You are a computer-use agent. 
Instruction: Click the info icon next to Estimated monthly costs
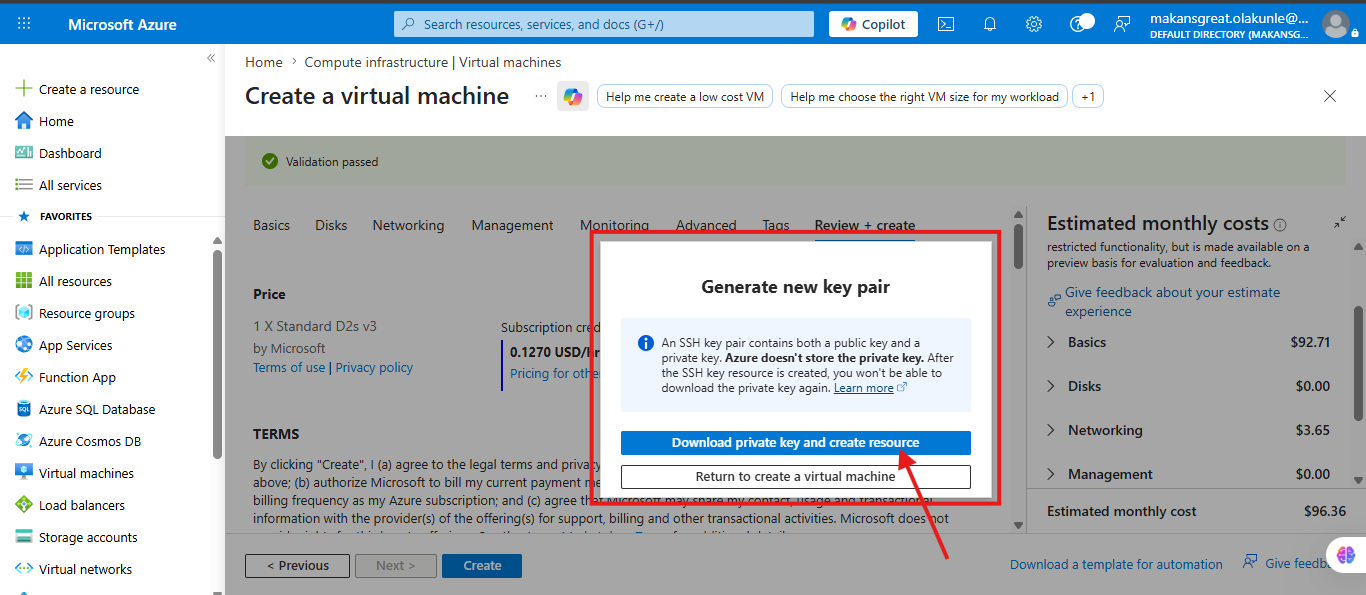(x=1280, y=225)
